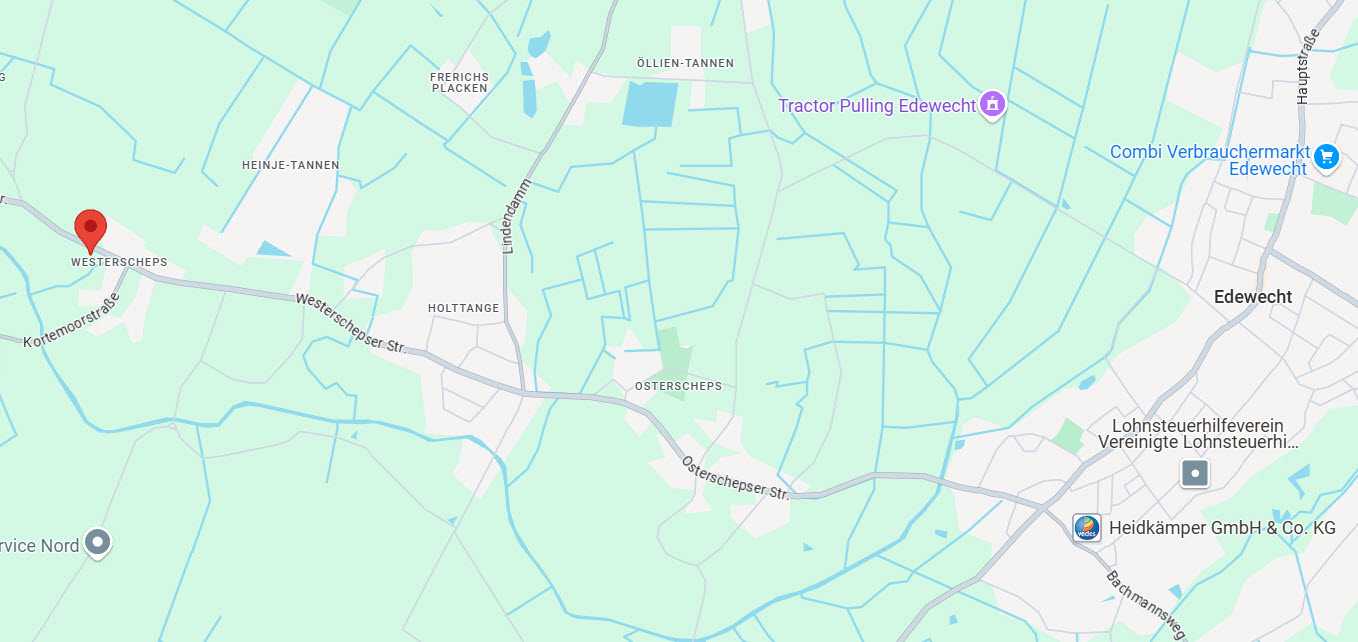Image resolution: width=1358 pixels, height=642 pixels.
Task: Open the Lohnsteuerhilfeverein Vereinigte label
Action: coord(1198,434)
